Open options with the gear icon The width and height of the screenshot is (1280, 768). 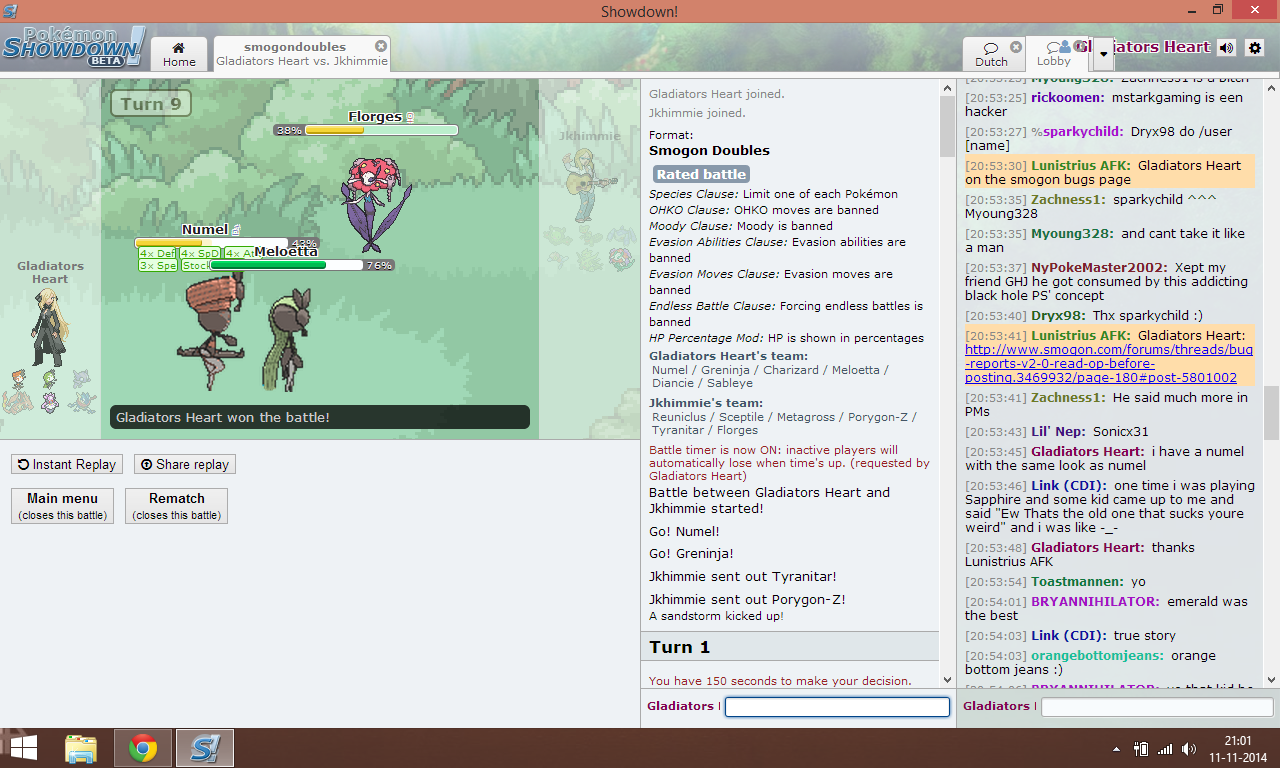[1255, 47]
